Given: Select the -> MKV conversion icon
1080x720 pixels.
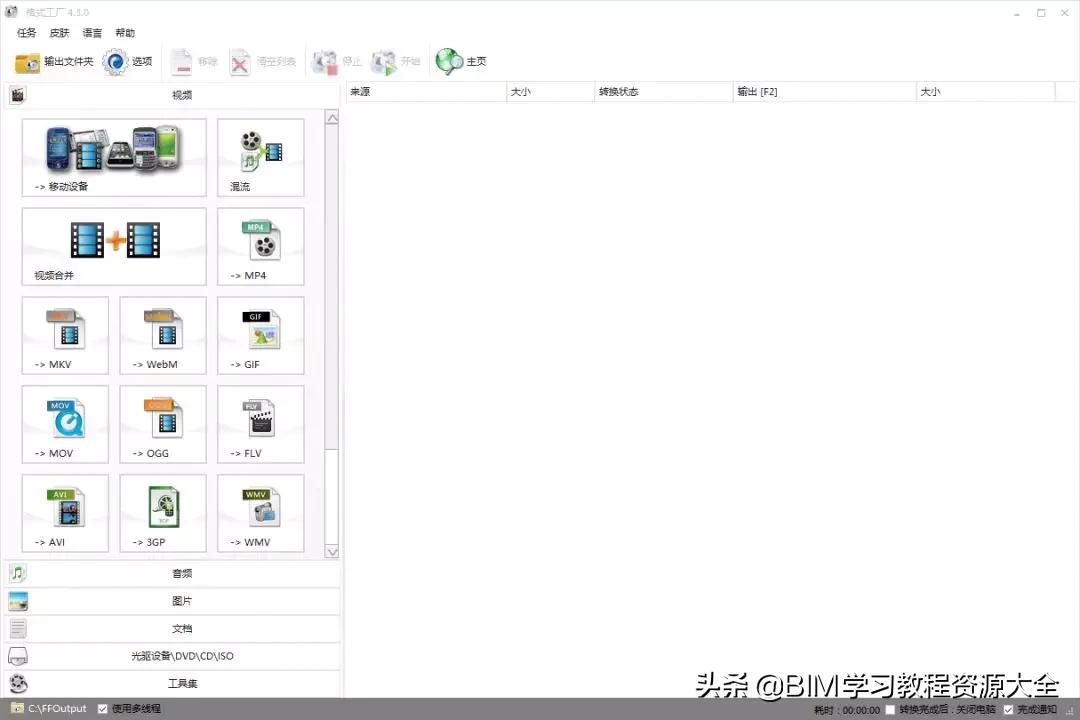Looking at the screenshot, I should point(64,335).
